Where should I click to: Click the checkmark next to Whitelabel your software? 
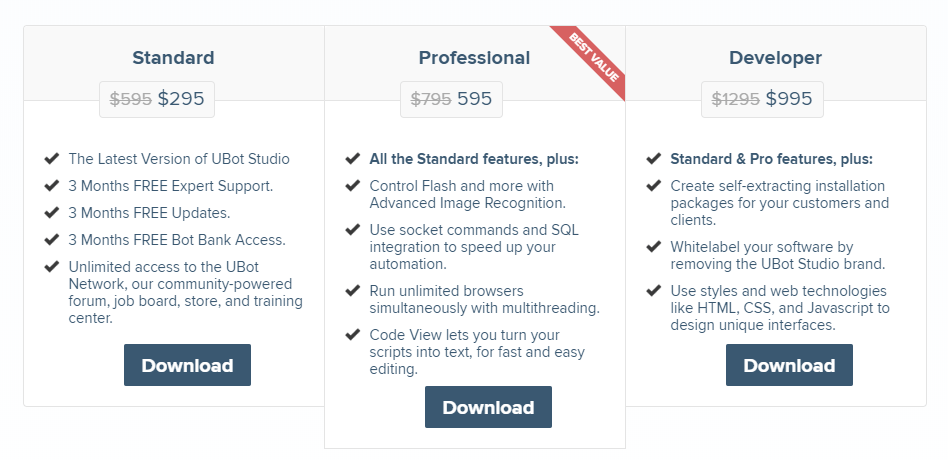(654, 247)
